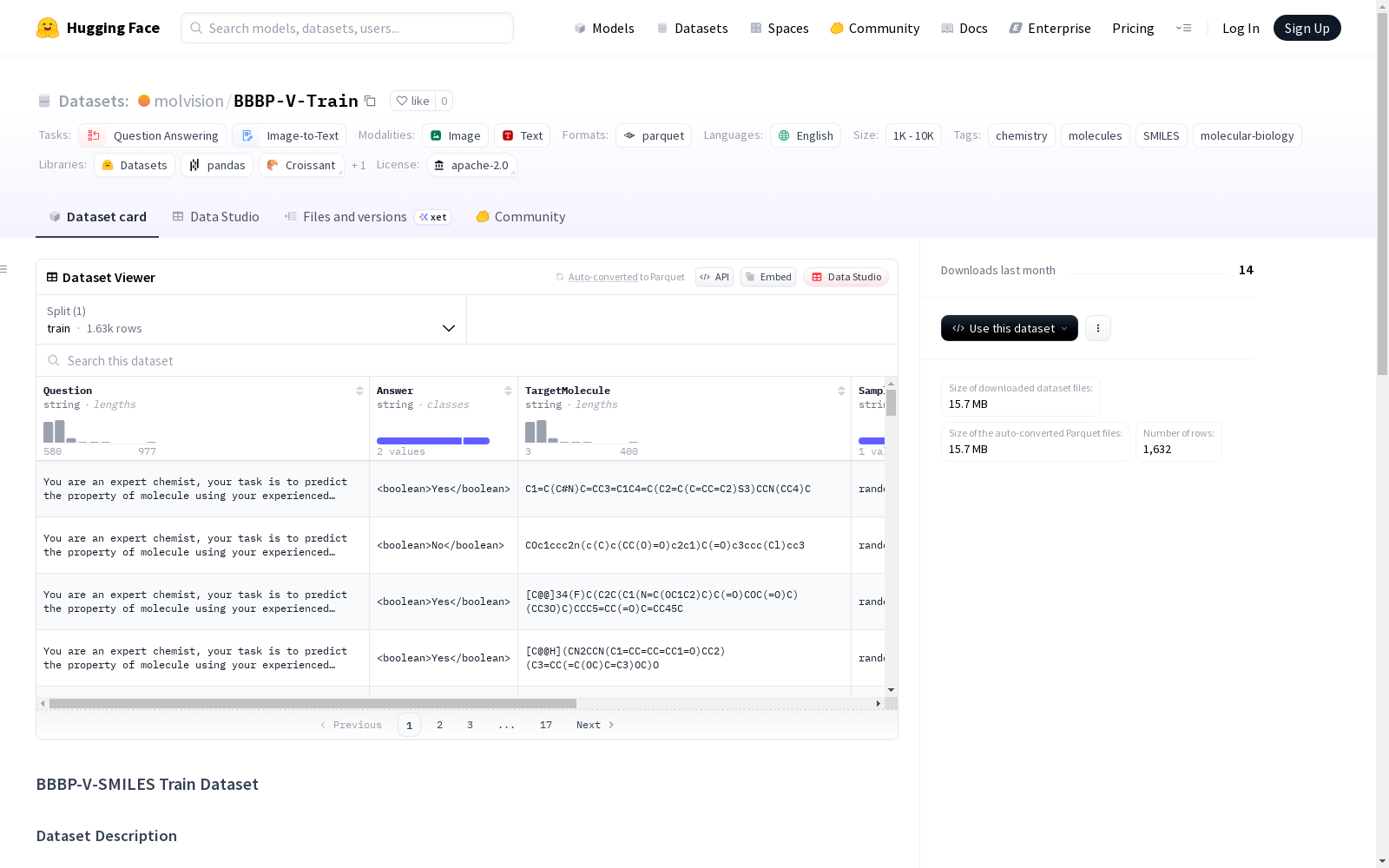Viewport: 1389px width, 868px height.
Task: Focus the main search models field
Action: tap(347, 28)
